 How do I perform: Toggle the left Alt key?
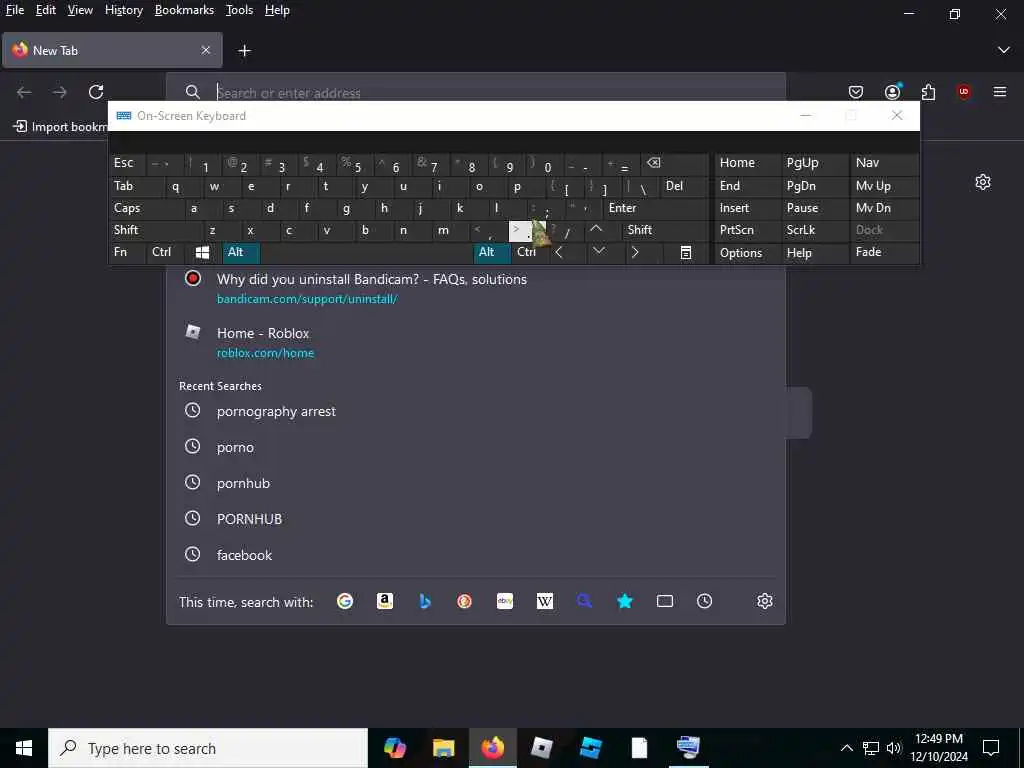tap(242, 252)
